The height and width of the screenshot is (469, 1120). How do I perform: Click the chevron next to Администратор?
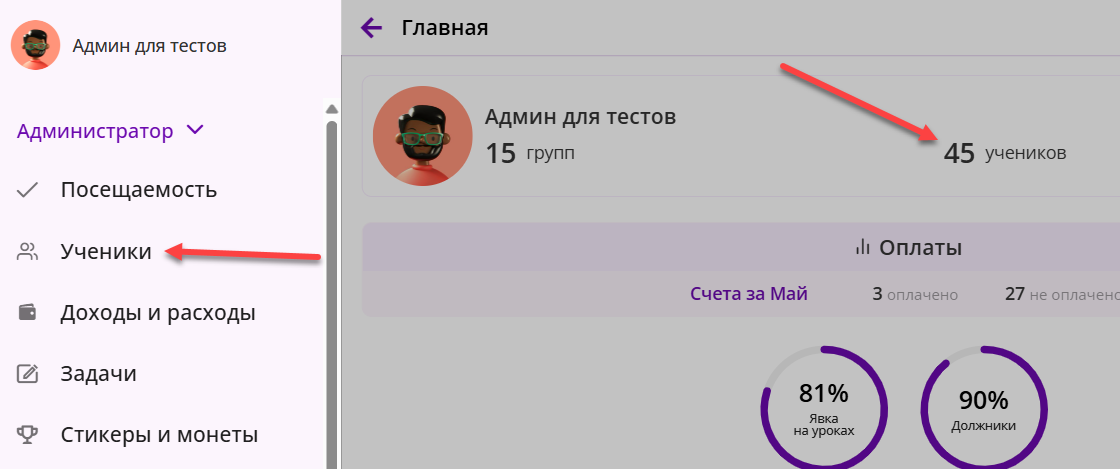[x=194, y=131]
